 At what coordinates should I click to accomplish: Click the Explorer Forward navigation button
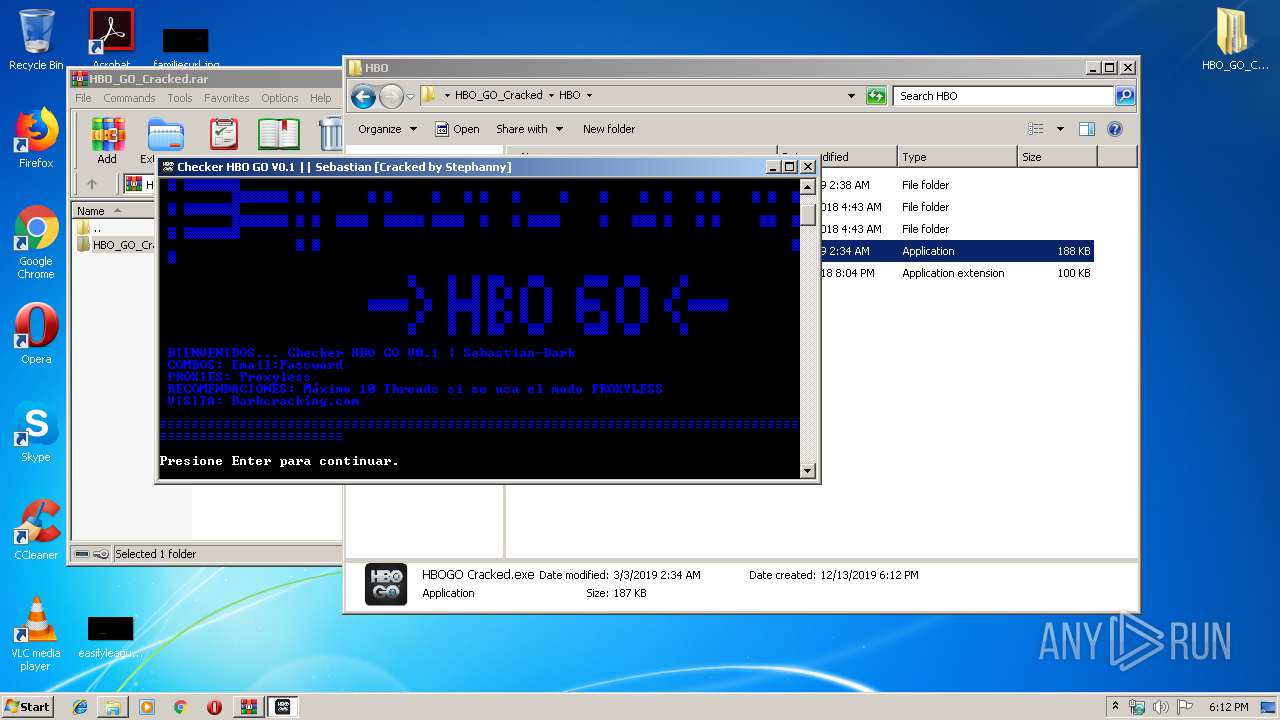(391, 96)
